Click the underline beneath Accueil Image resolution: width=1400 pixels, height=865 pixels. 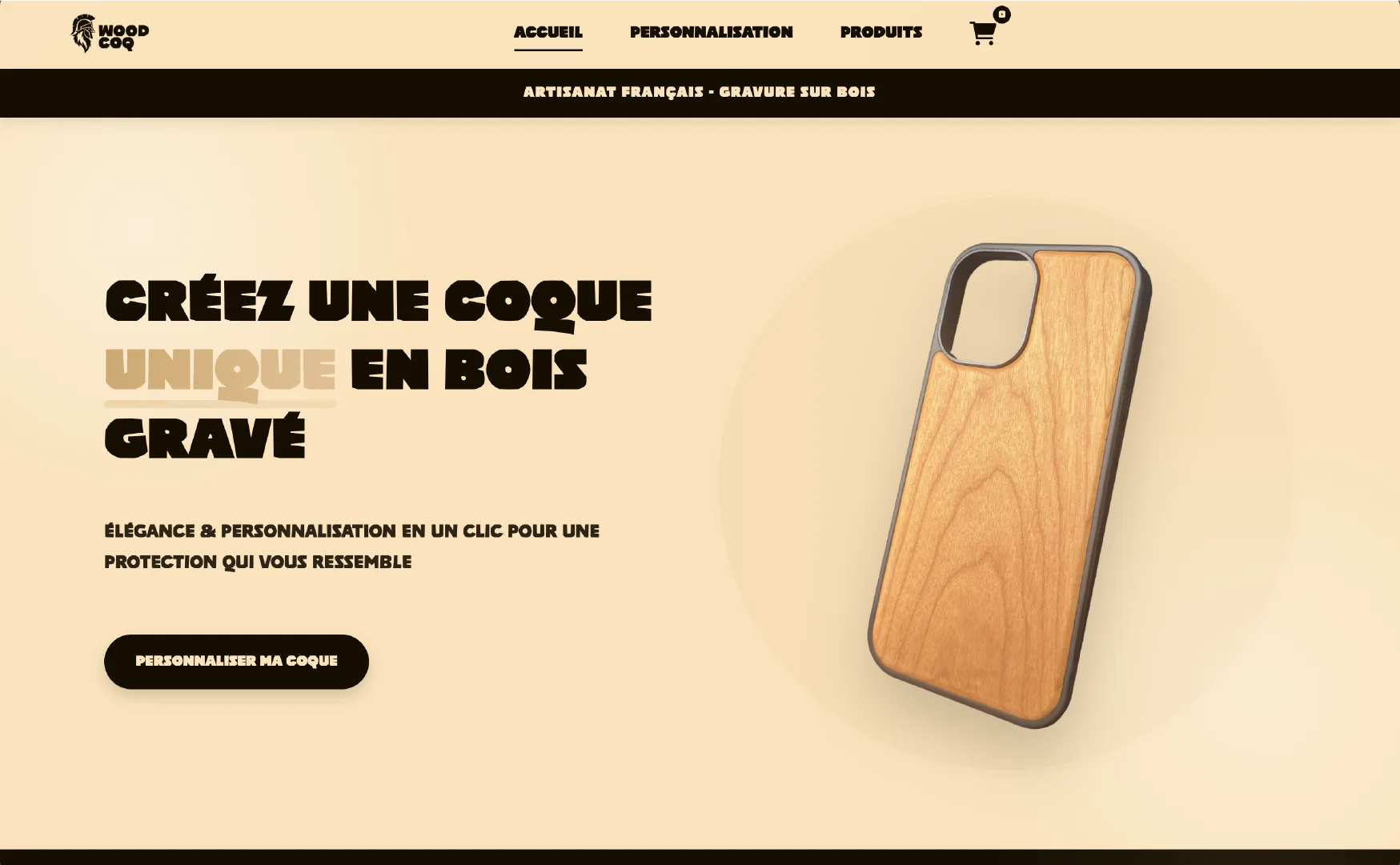click(x=548, y=50)
